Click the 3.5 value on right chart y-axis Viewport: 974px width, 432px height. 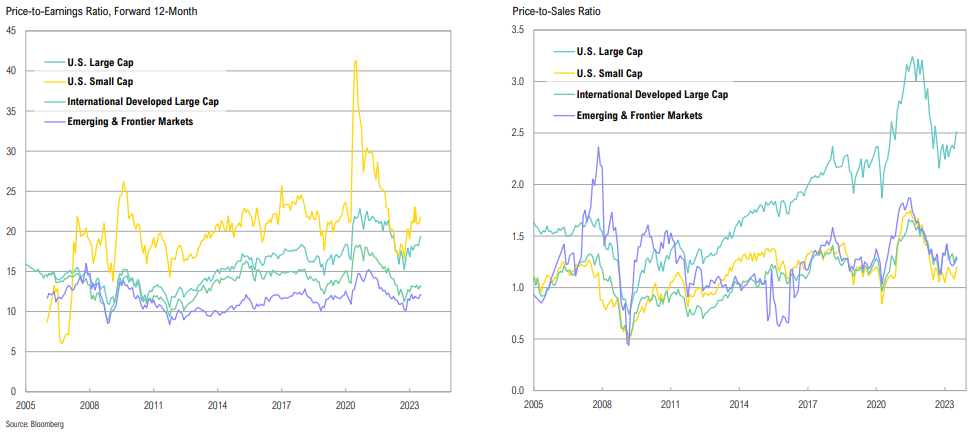[516, 31]
